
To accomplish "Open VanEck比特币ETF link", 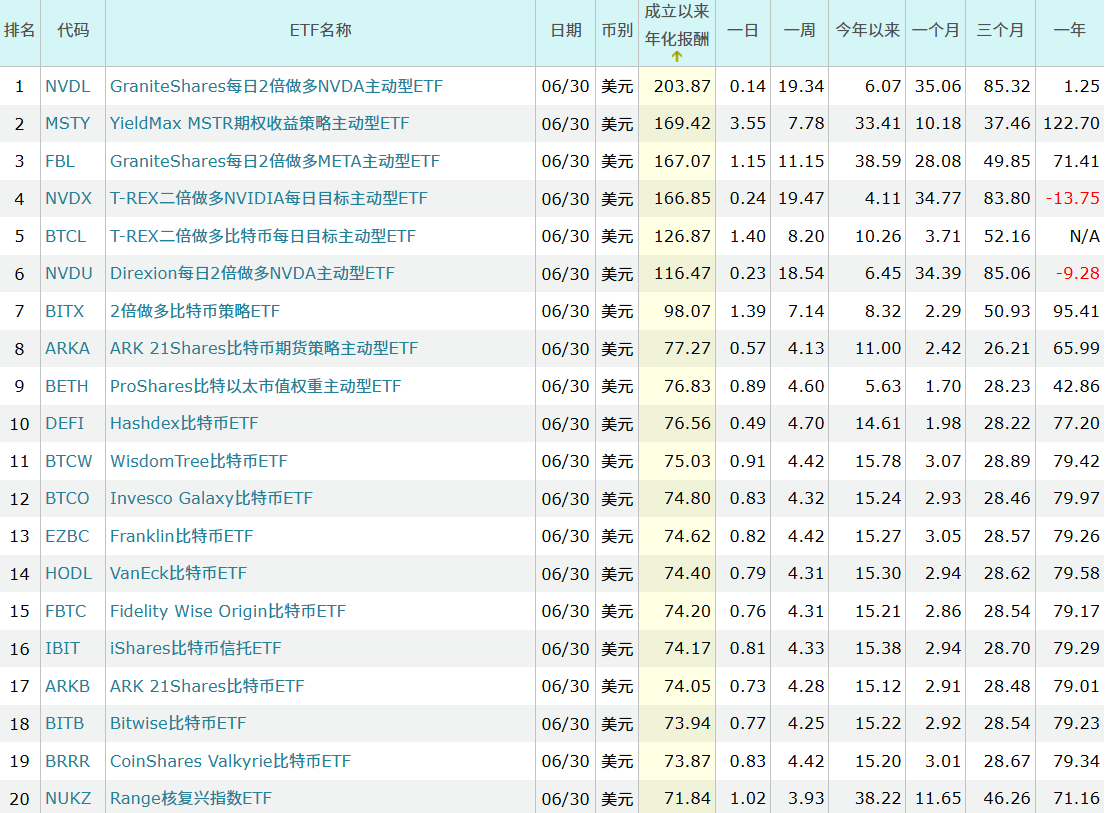I will tap(178, 573).
